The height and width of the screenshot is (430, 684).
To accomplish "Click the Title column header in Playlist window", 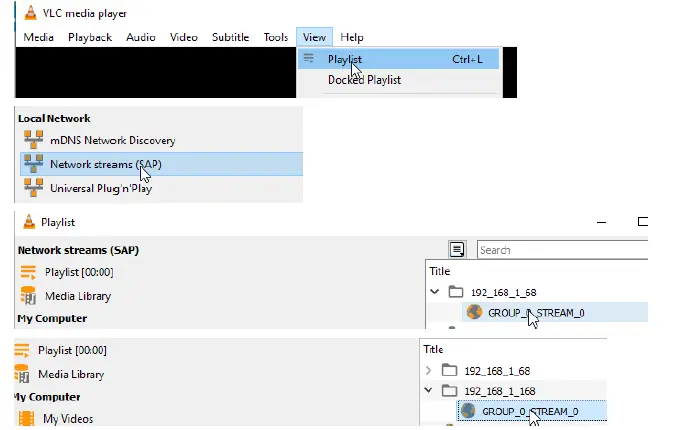I will [x=439, y=271].
